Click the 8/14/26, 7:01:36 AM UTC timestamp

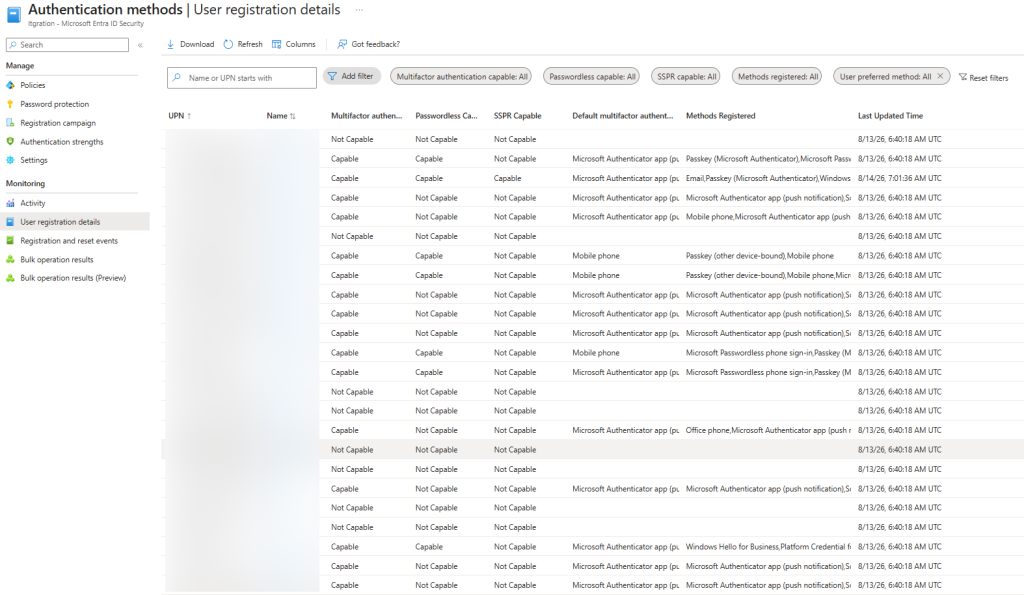click(x=899, y=178)
